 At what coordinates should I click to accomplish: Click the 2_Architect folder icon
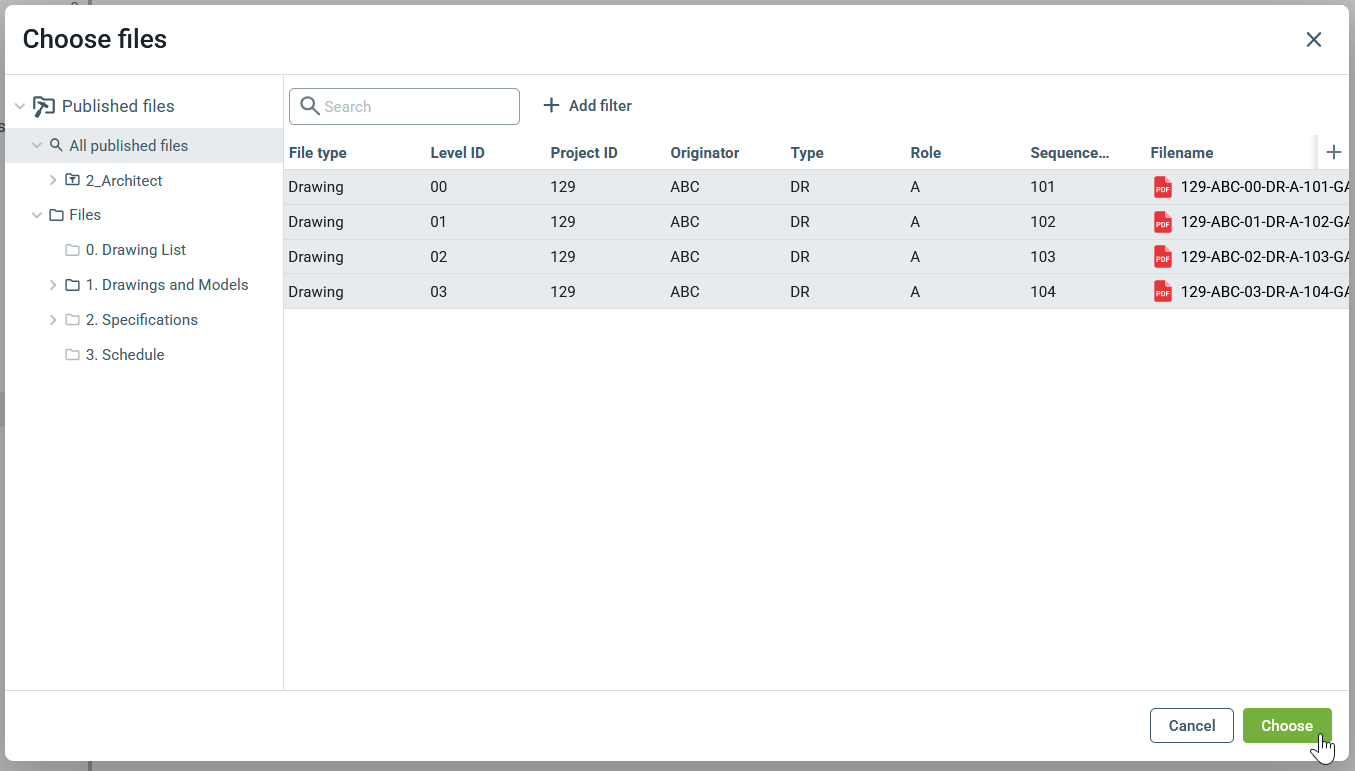click(x=72, y=181)
